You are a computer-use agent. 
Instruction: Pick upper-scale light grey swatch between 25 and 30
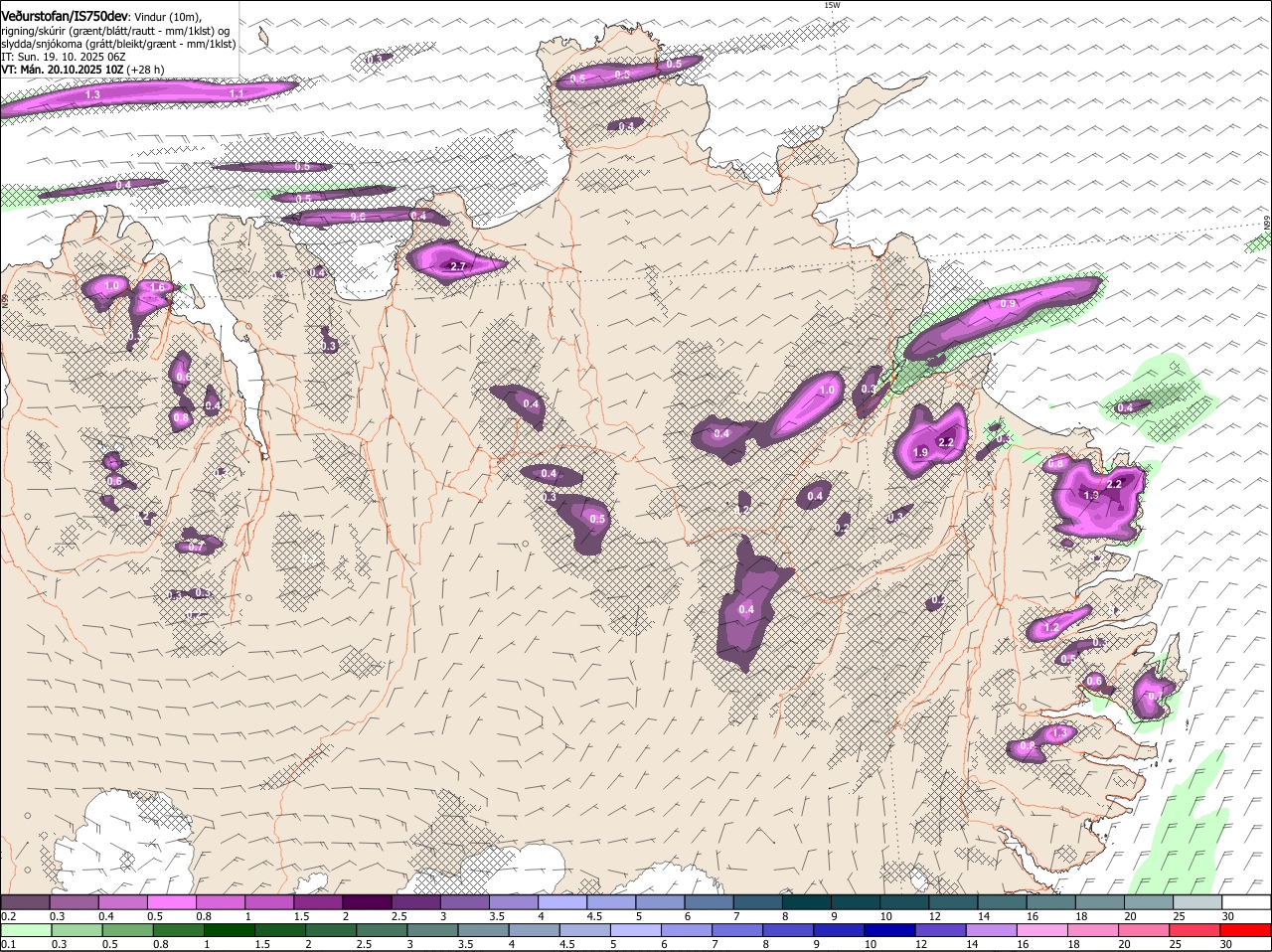(1198, 902)
